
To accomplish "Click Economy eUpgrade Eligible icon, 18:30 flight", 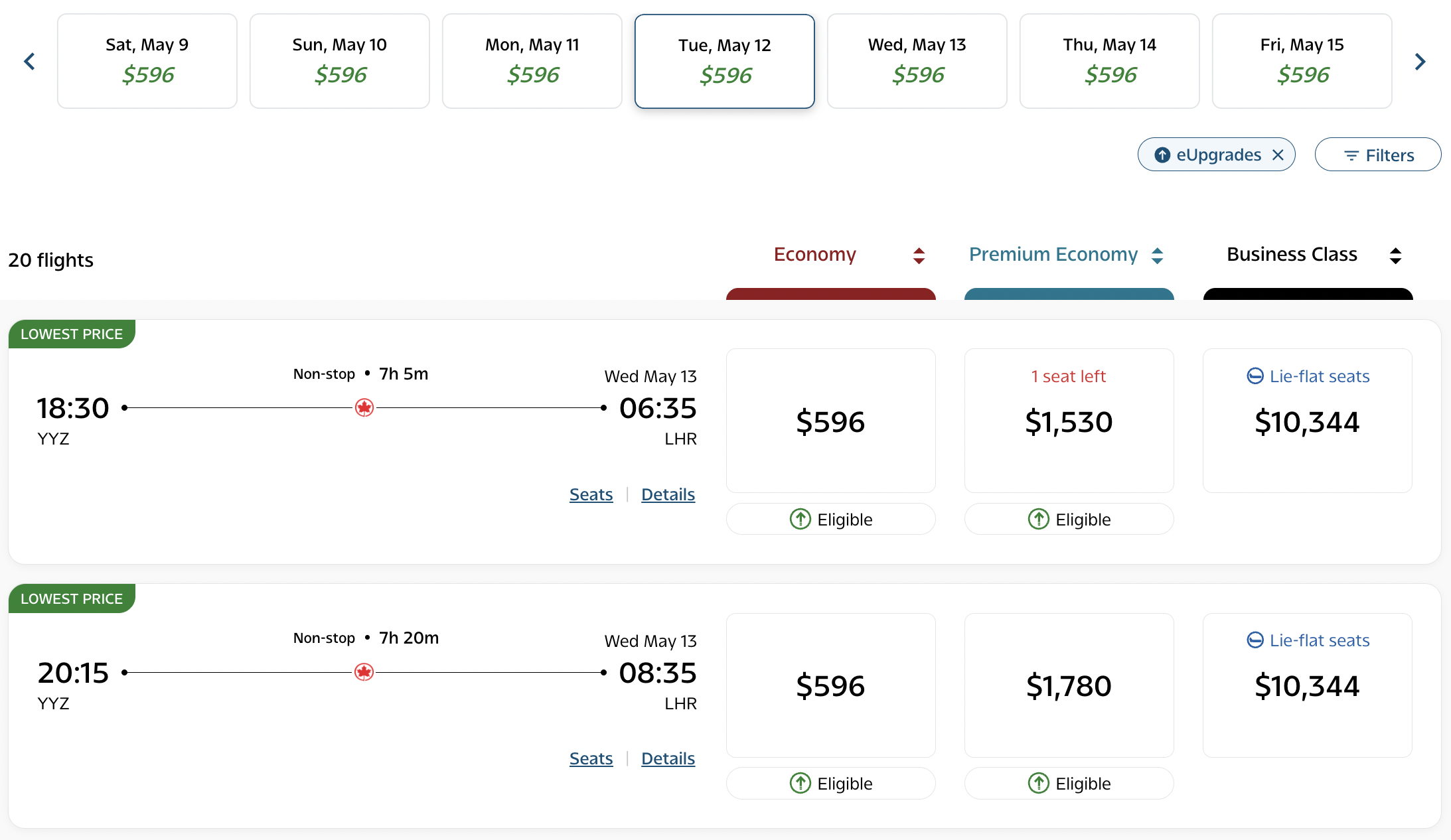I will tap(801, 519).
